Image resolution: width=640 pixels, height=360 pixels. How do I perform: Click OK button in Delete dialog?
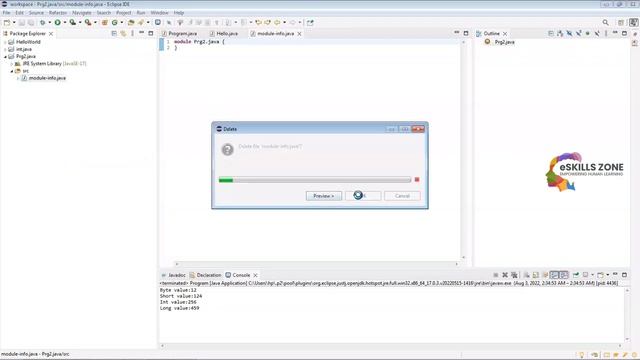click(363, 196)
